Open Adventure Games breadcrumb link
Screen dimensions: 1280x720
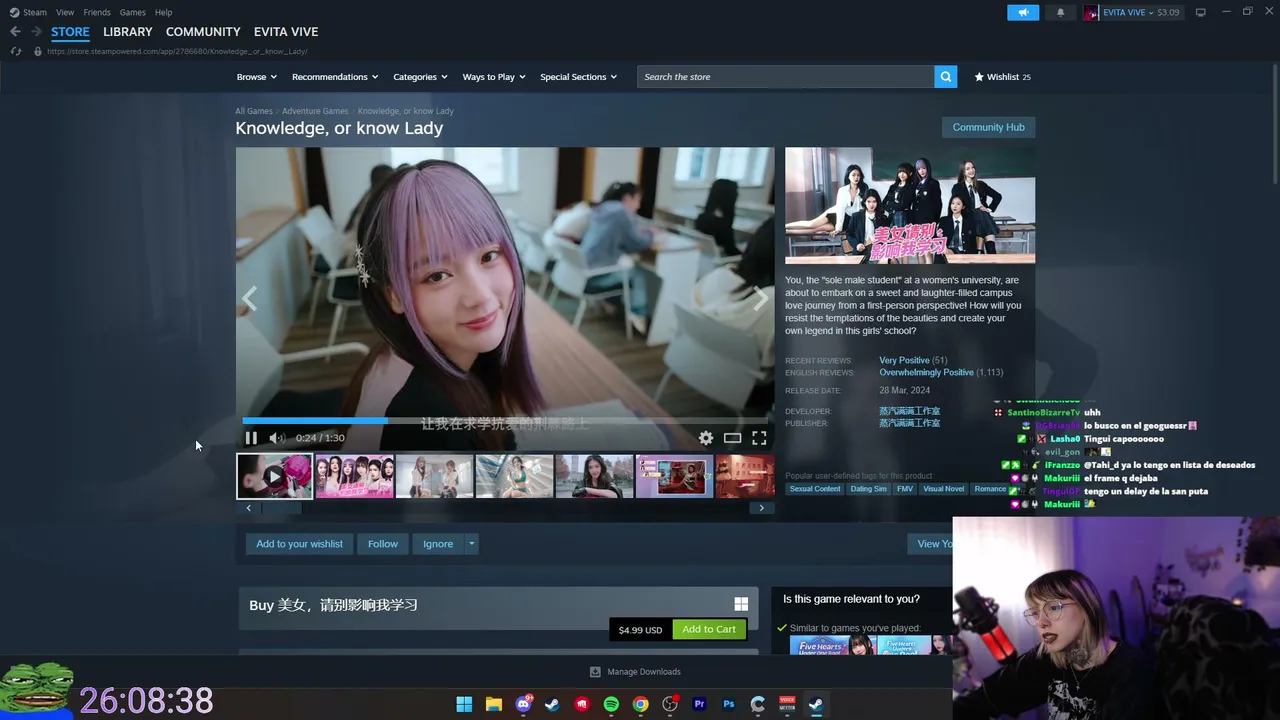pyautogui.click(x=315, y=111)
